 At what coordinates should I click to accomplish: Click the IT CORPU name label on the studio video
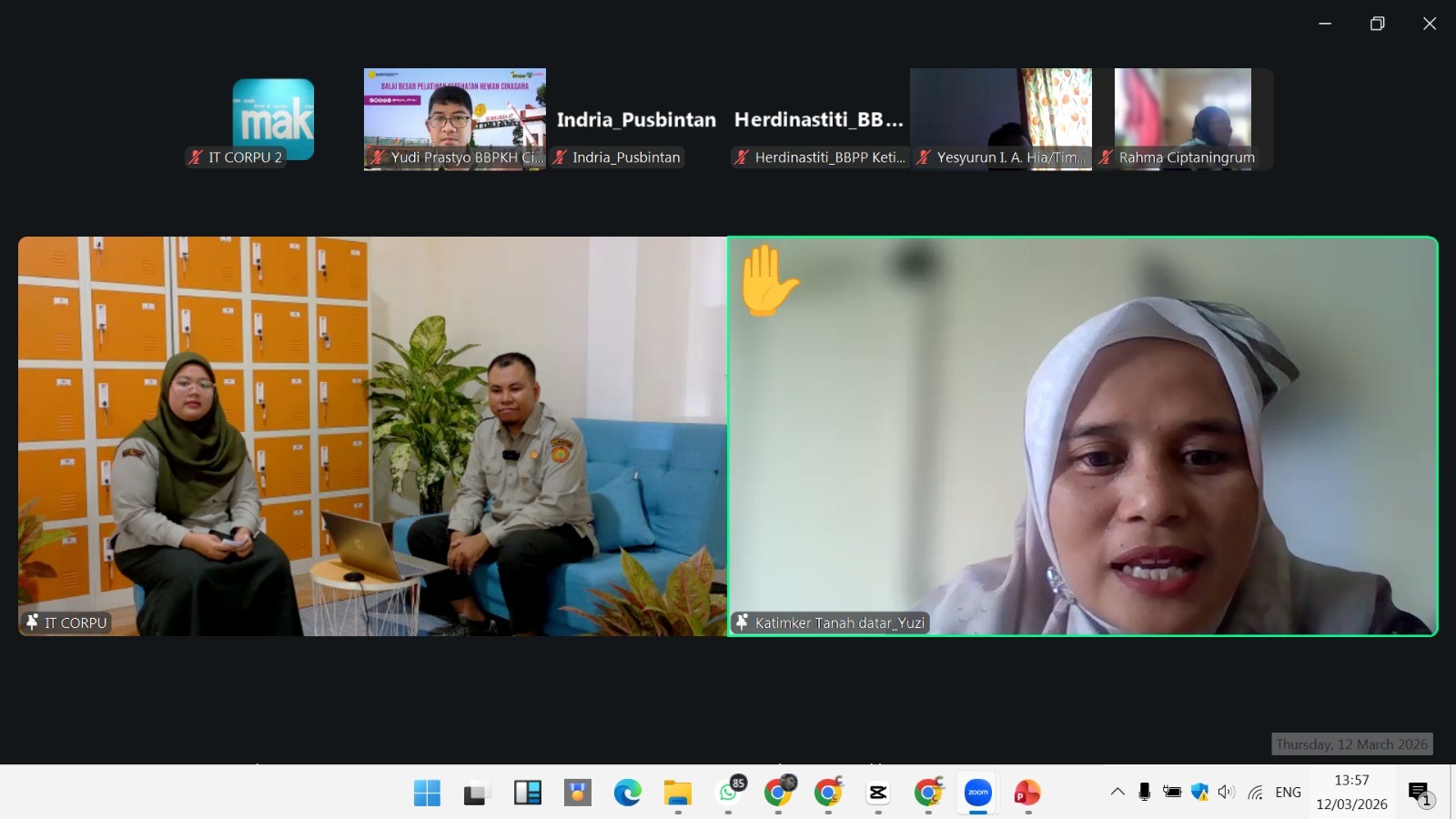point(75,622)
